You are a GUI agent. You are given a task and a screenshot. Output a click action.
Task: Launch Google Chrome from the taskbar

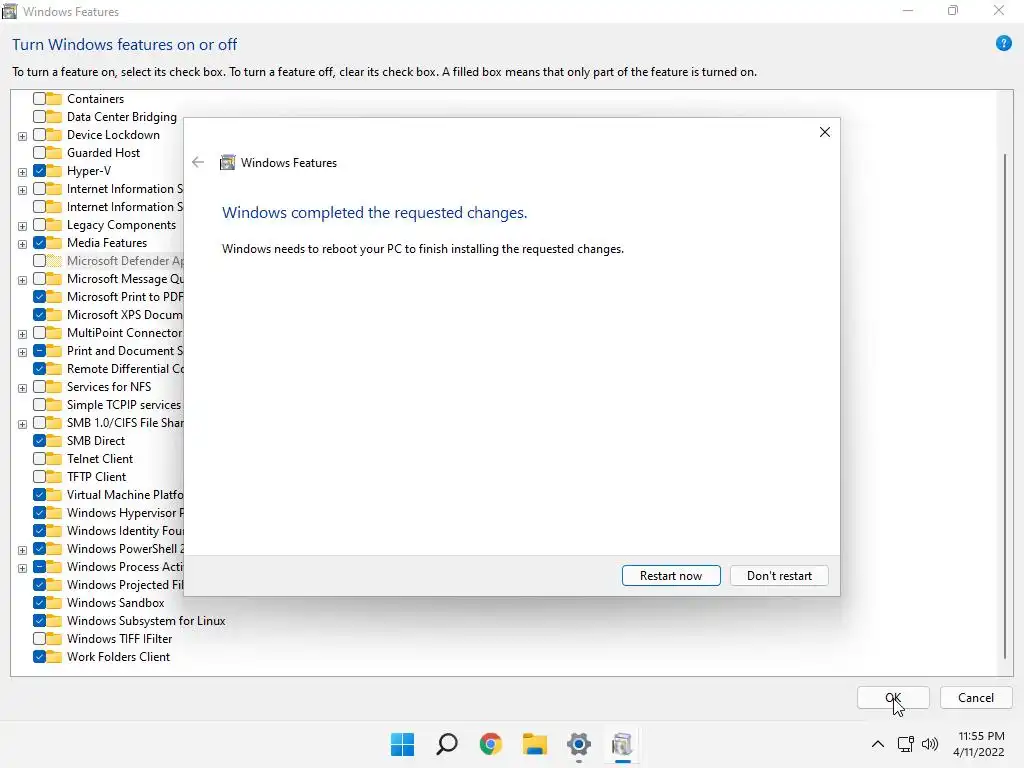[x=490, y=744]
